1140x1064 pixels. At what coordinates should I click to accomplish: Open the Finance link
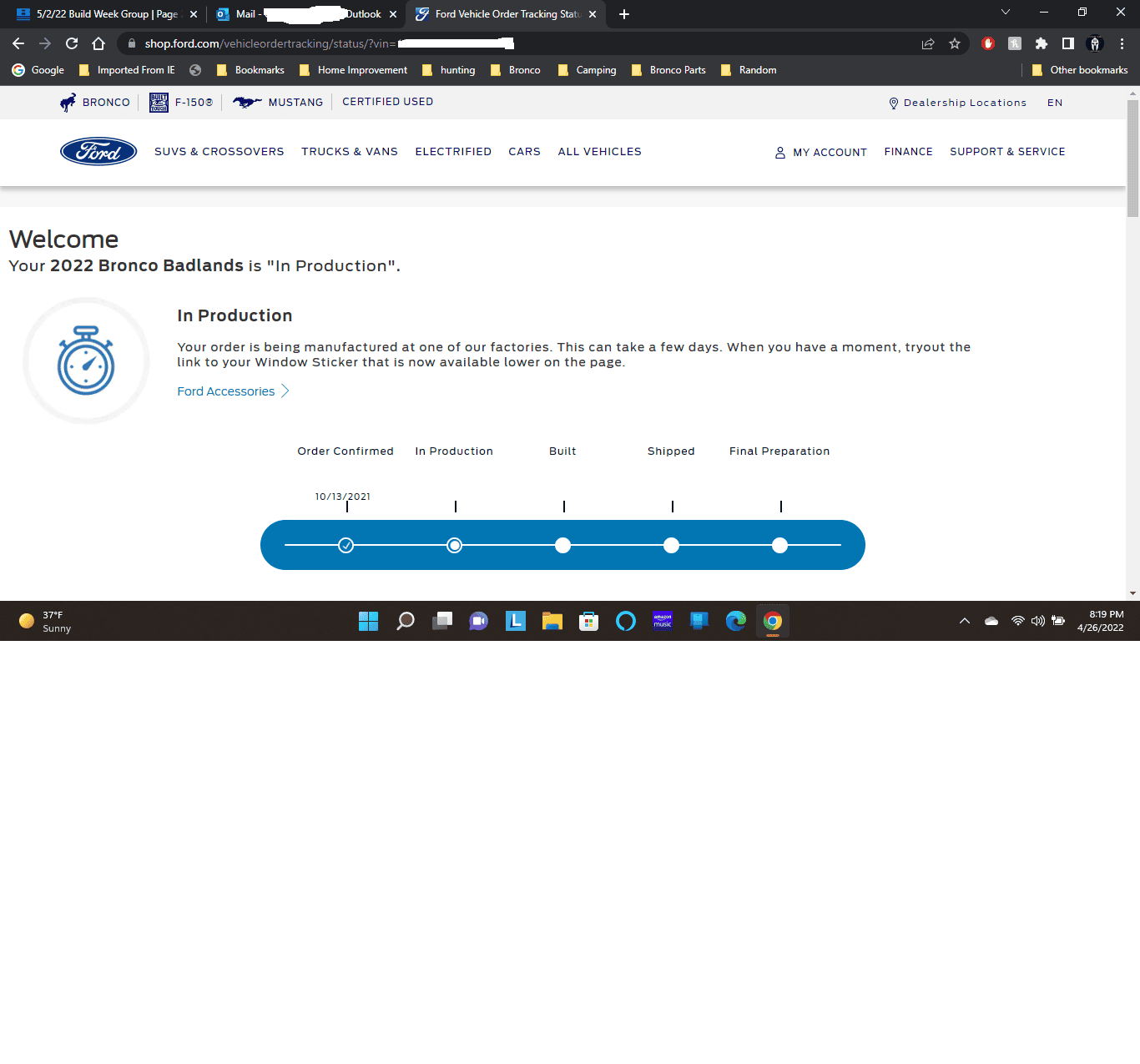coord(908,152)
